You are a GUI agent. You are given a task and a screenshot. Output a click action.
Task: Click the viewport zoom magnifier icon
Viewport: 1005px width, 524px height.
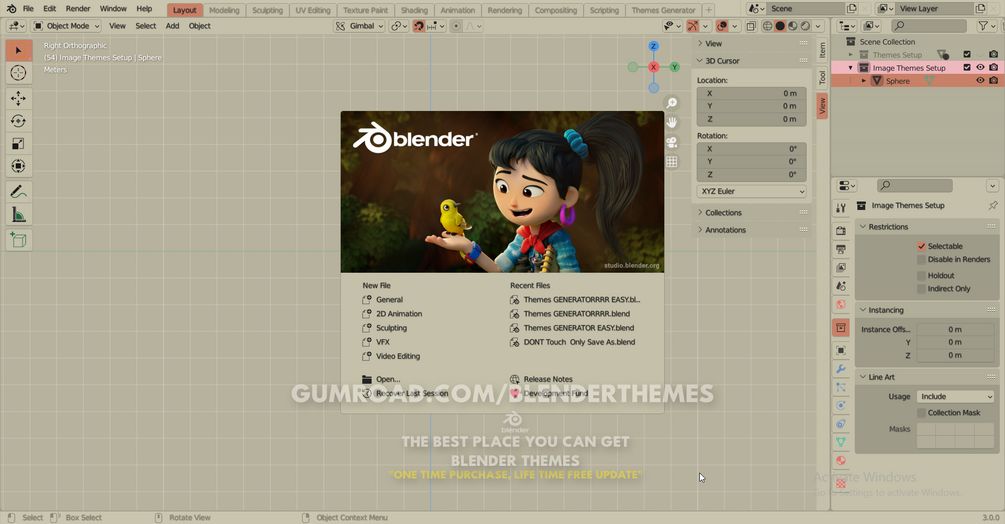(x=671, y=102)
